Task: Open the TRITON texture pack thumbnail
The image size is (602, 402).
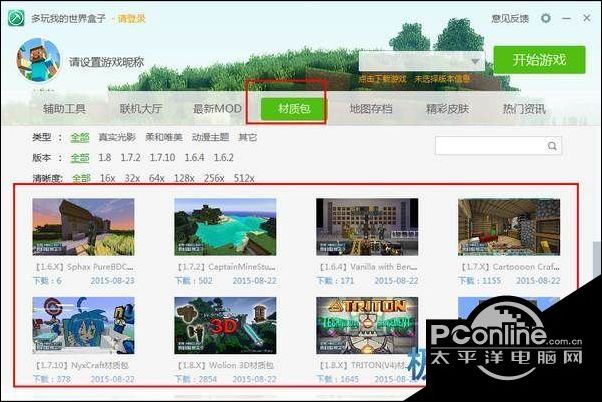Action: pyautogui.click(x=352, y=325)
